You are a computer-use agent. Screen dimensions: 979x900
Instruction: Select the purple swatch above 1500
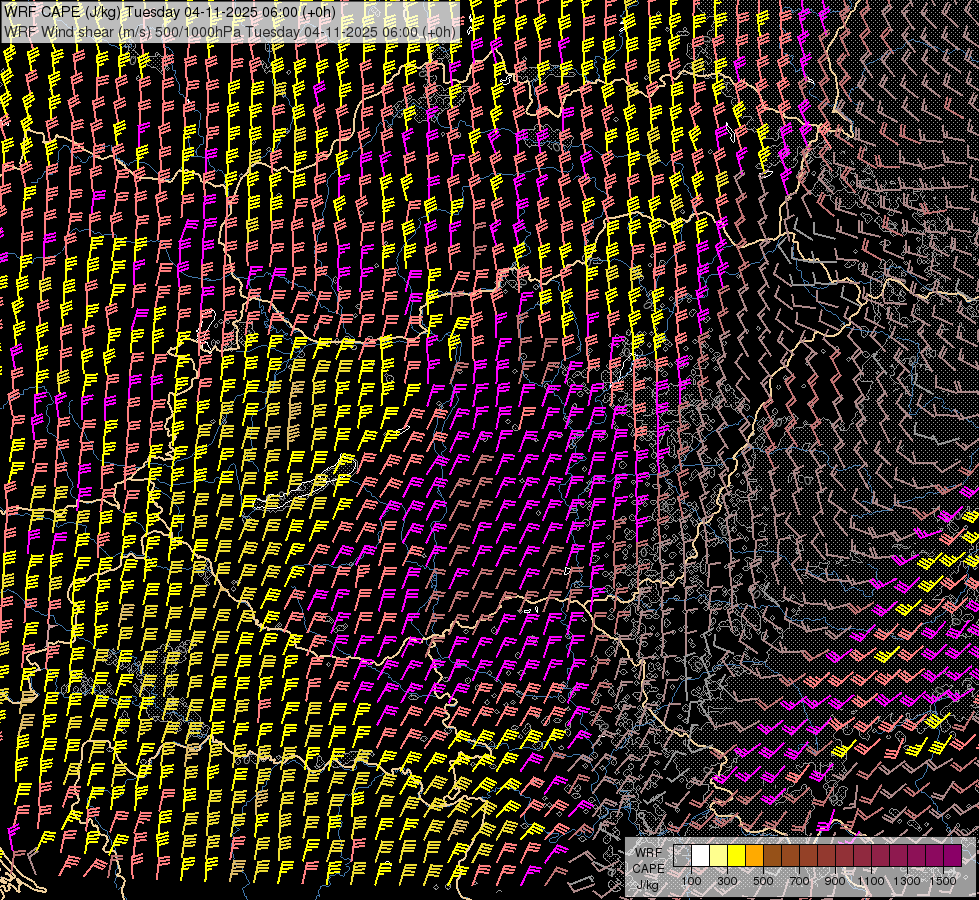(x=952, y=855)
